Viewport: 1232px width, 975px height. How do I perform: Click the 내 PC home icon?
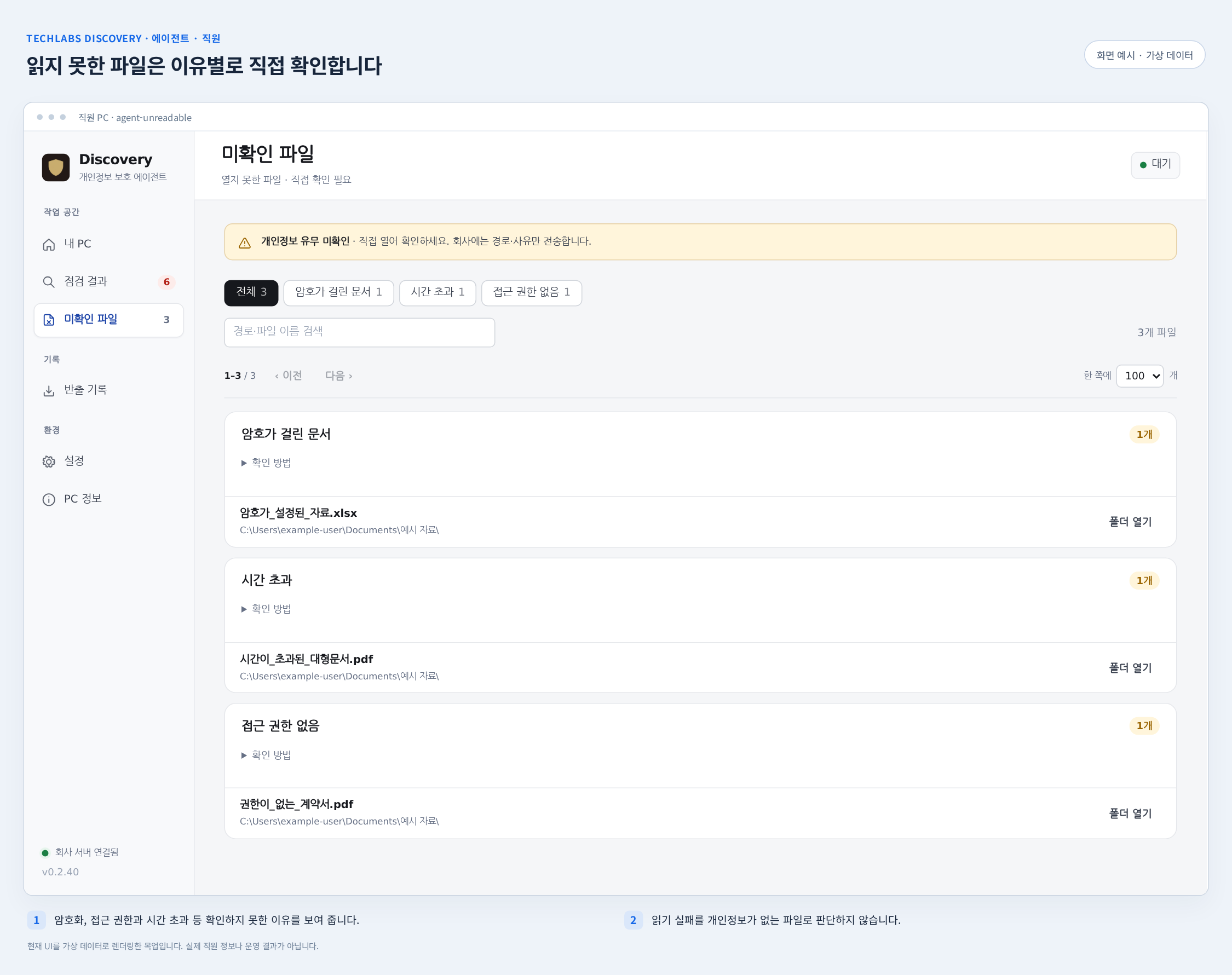click(49, 244)
